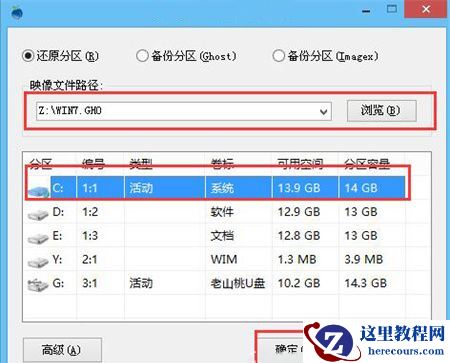This screenshot has width=450, height=363.
Task: Click the 1:2 number cell
Action: click(90, 212)
